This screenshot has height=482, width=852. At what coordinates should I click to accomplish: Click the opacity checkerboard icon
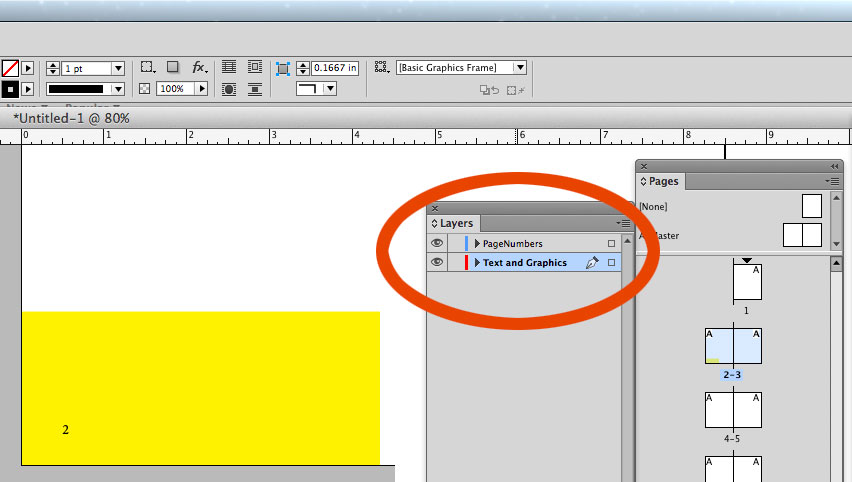tap(145, 89)
